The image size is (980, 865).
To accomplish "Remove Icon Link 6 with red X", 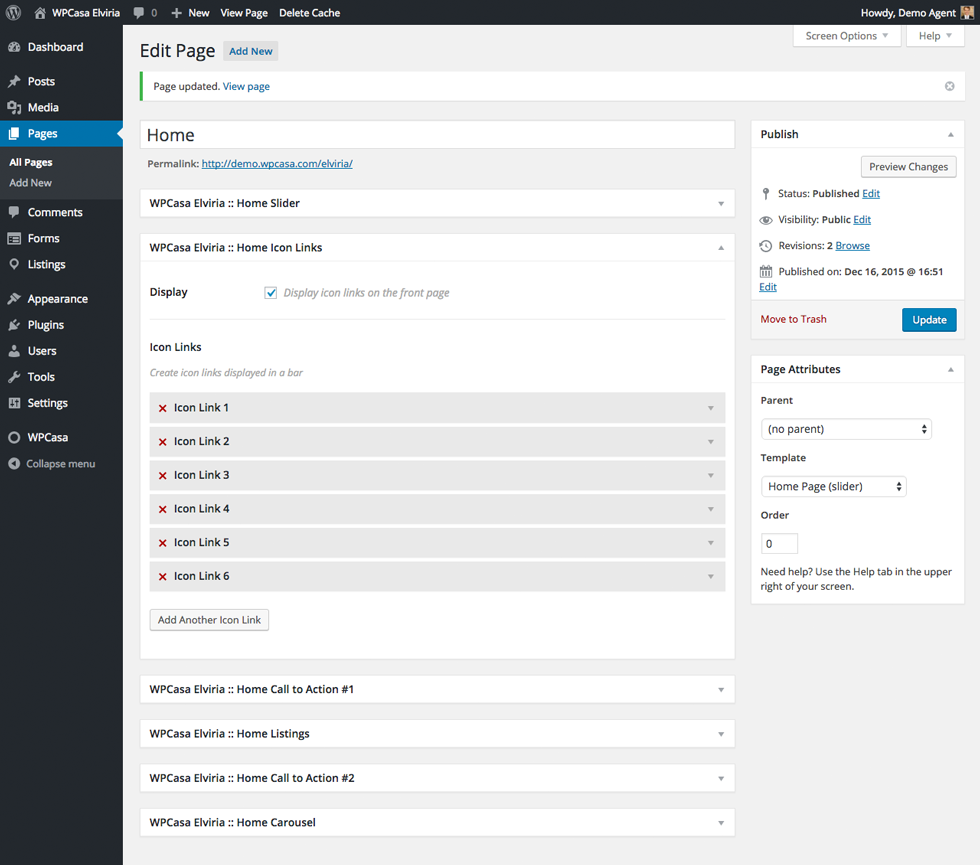I will tap(163, 577).
